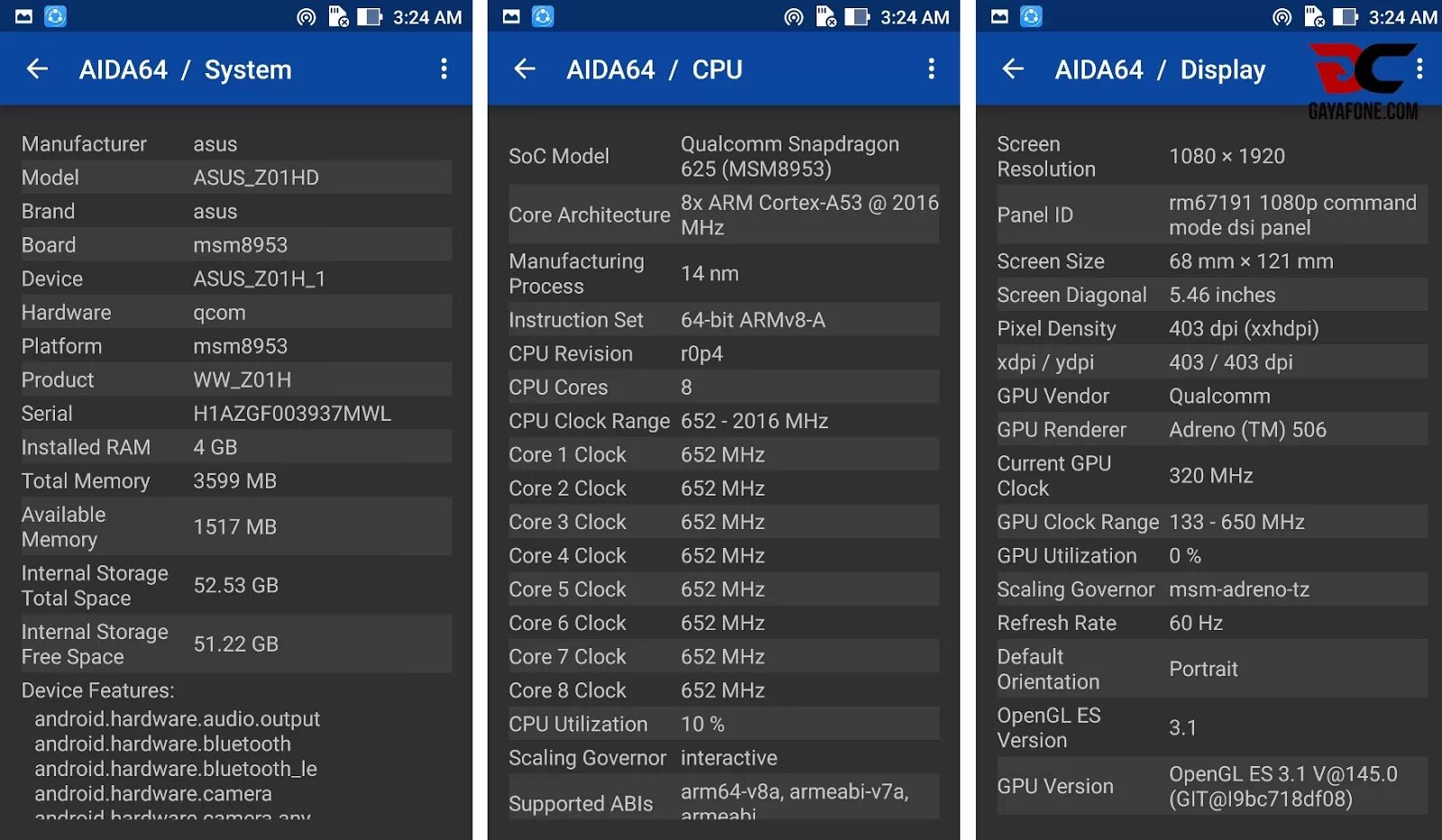Select the Core Architecture value
Screen dimensions: 1442x840
(809, 215)
